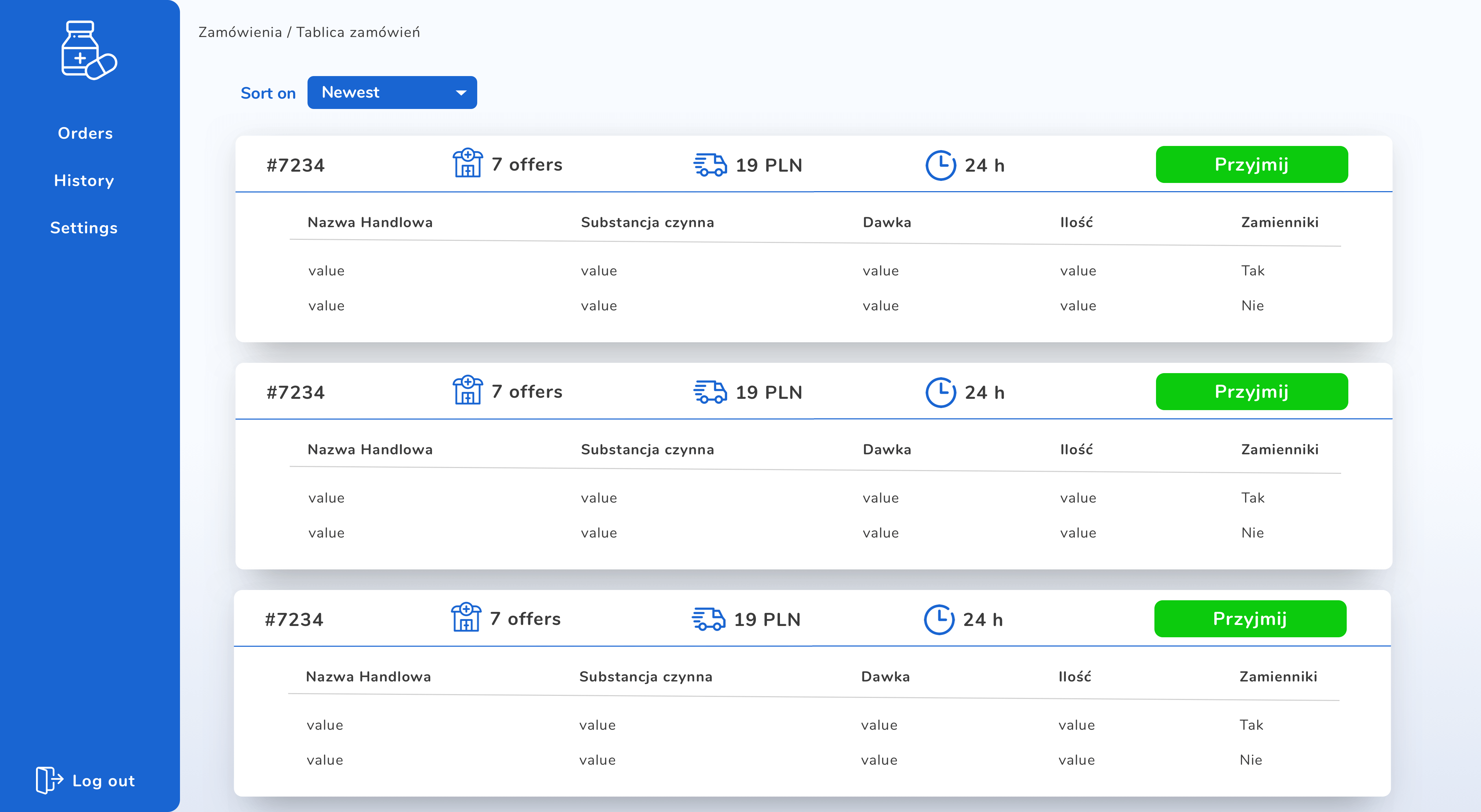The height and width of the screenshot is (812, 1481).
Task: Select order number #7234 in second card
Action: [296, 392]
